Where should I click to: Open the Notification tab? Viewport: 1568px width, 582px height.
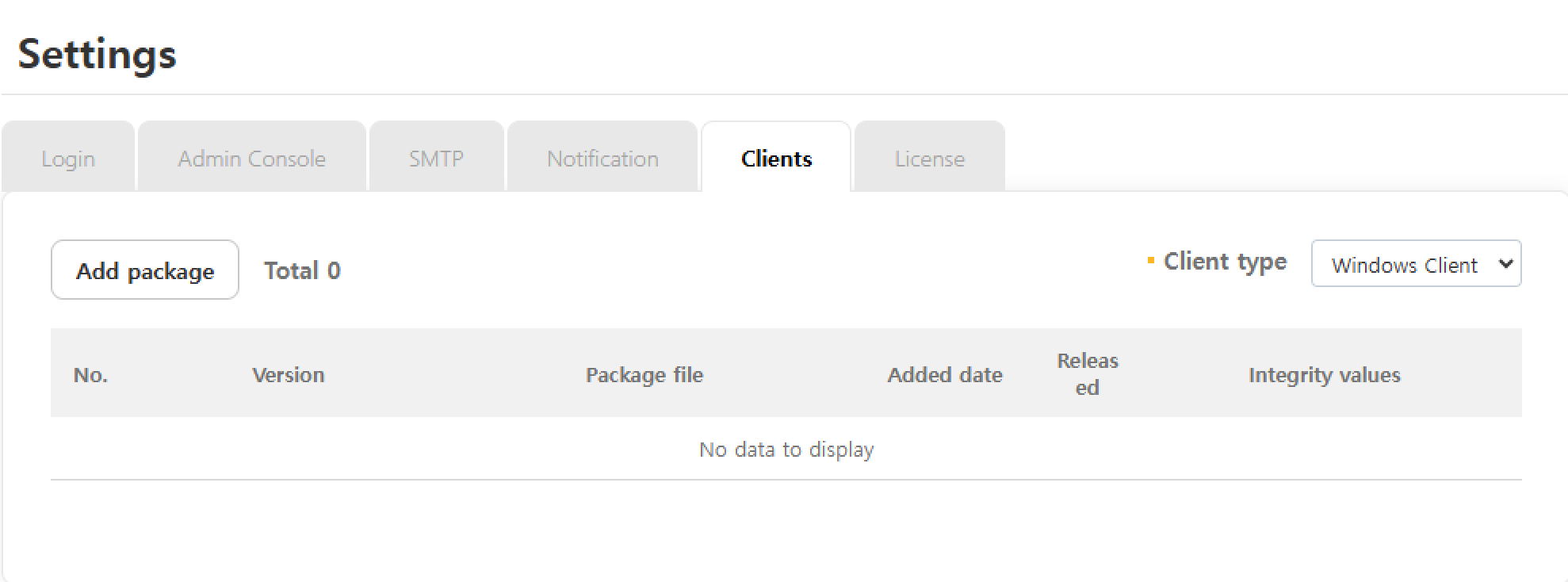602,159
